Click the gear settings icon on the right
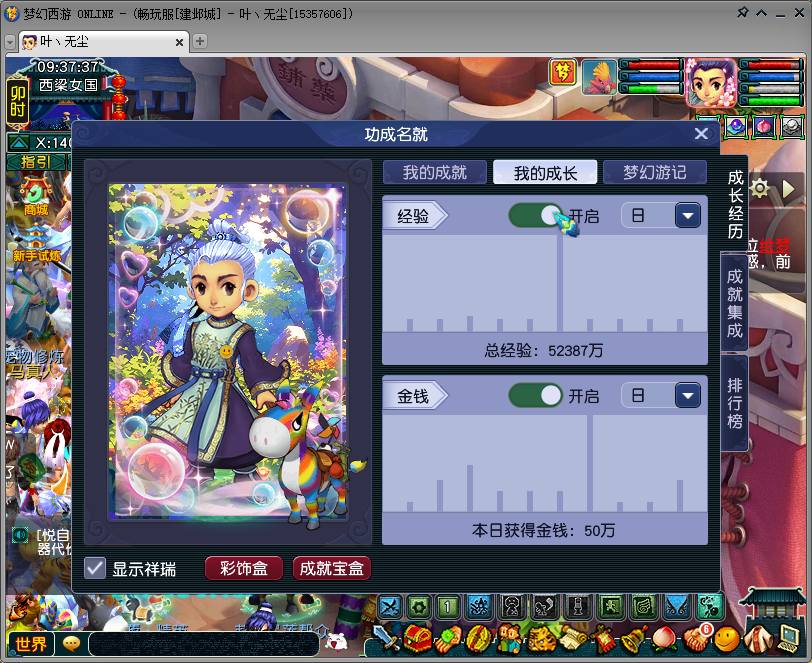Image resolution: width=812 pixels, height=663 pixels. click(x=759, y=188)
